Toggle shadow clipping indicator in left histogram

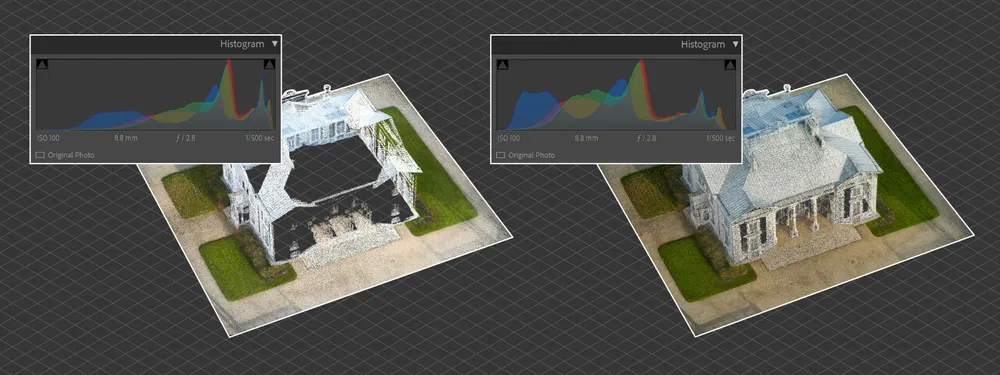[x=42, y=64]
